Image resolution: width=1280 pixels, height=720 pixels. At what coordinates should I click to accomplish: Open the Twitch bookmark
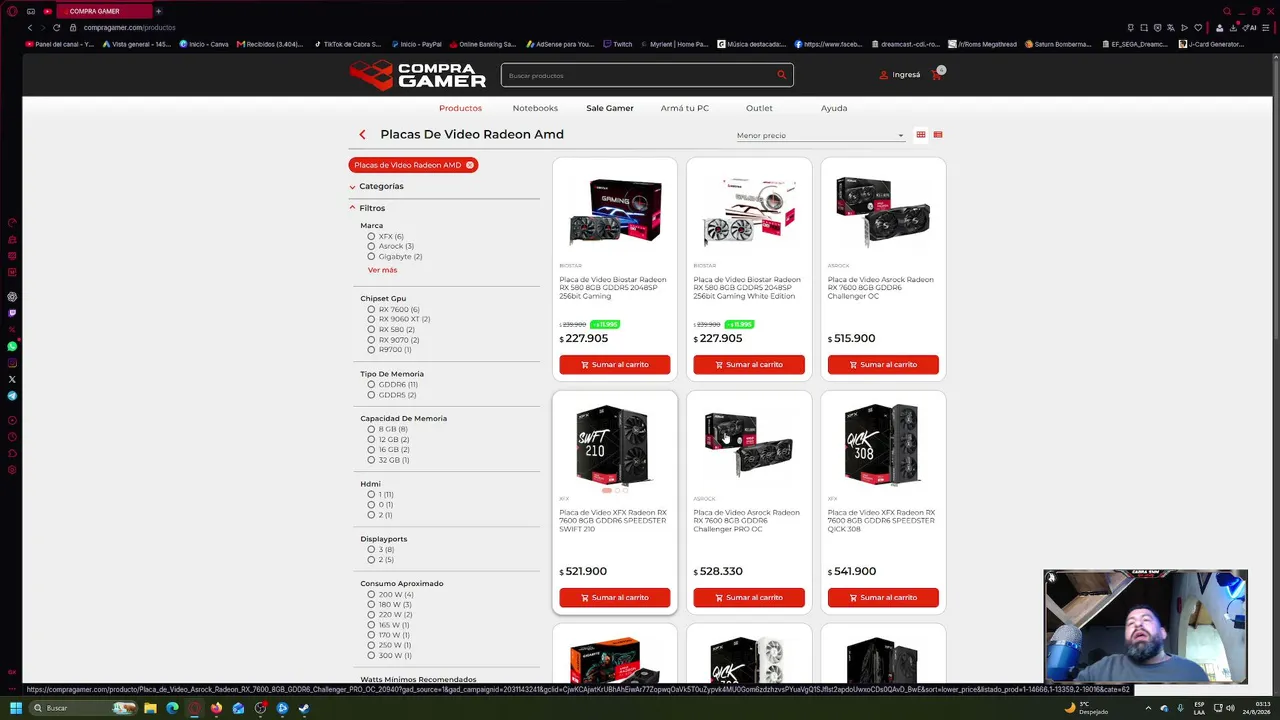(x=618, y=44)
